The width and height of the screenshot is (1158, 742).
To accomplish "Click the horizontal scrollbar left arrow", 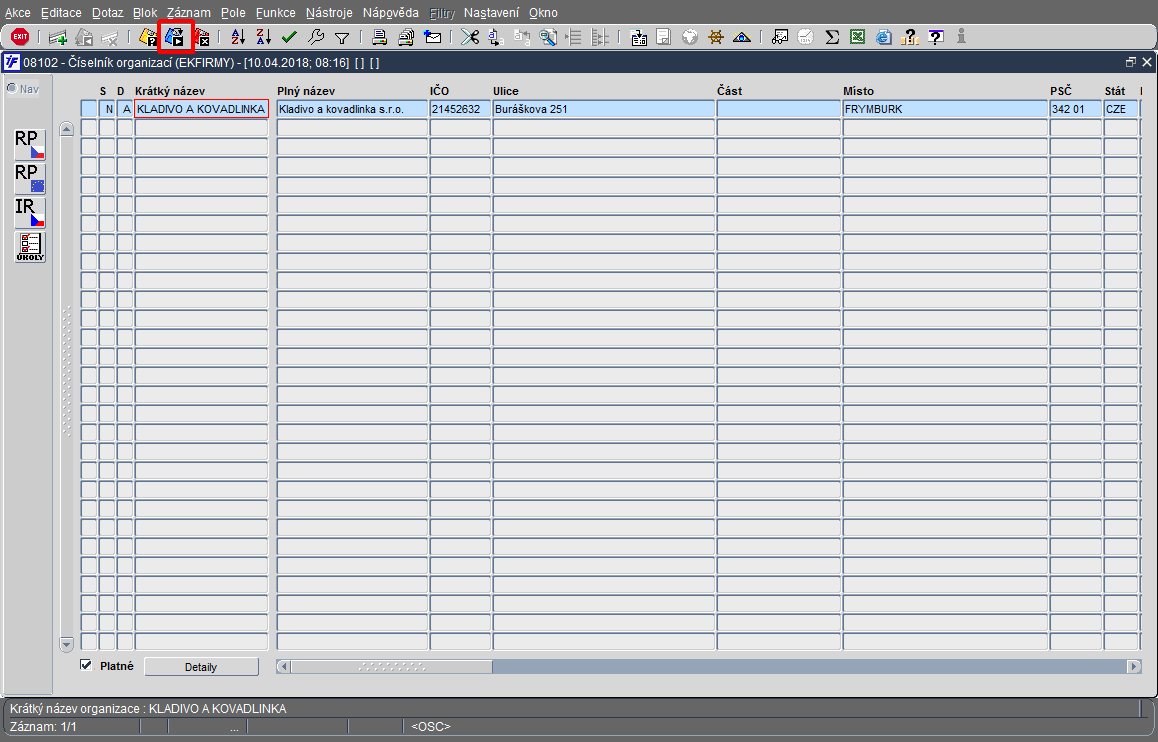I will [283, 667].
